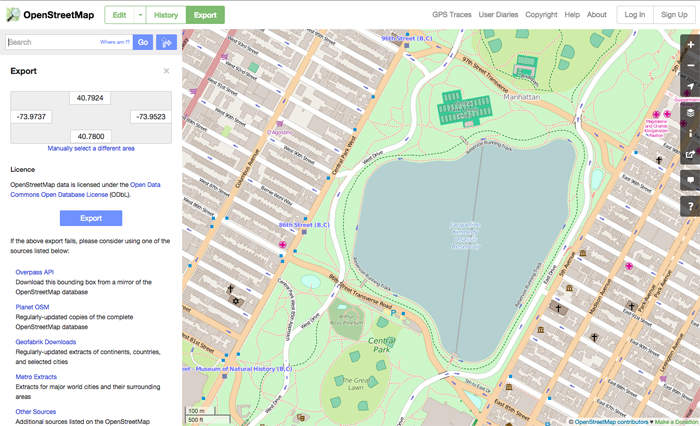The image size is (700, 426).
Task: Click the 'Central Park' map label
Action: coord(381,345)
